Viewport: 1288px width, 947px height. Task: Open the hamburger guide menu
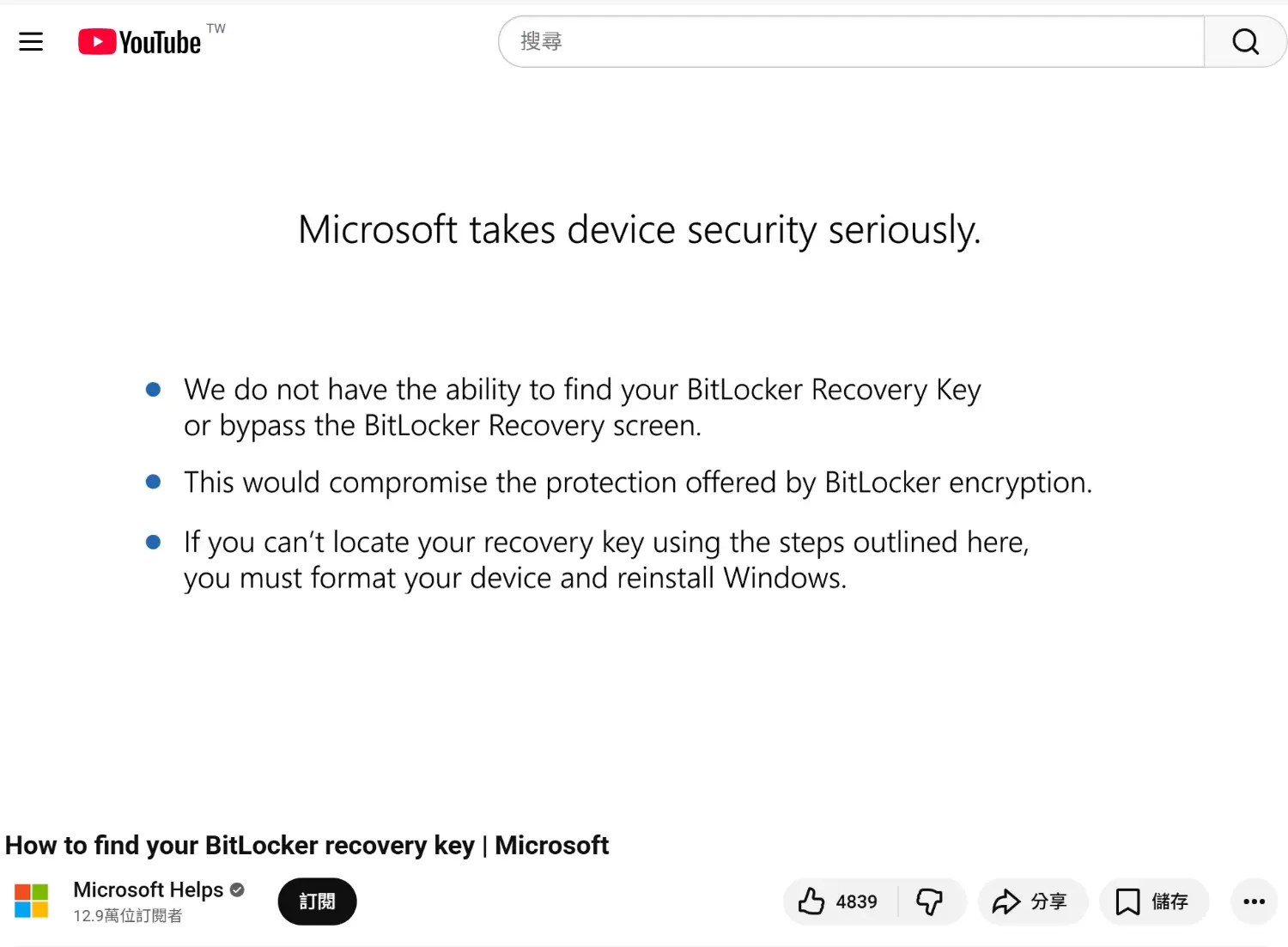[x=31, y=41]
